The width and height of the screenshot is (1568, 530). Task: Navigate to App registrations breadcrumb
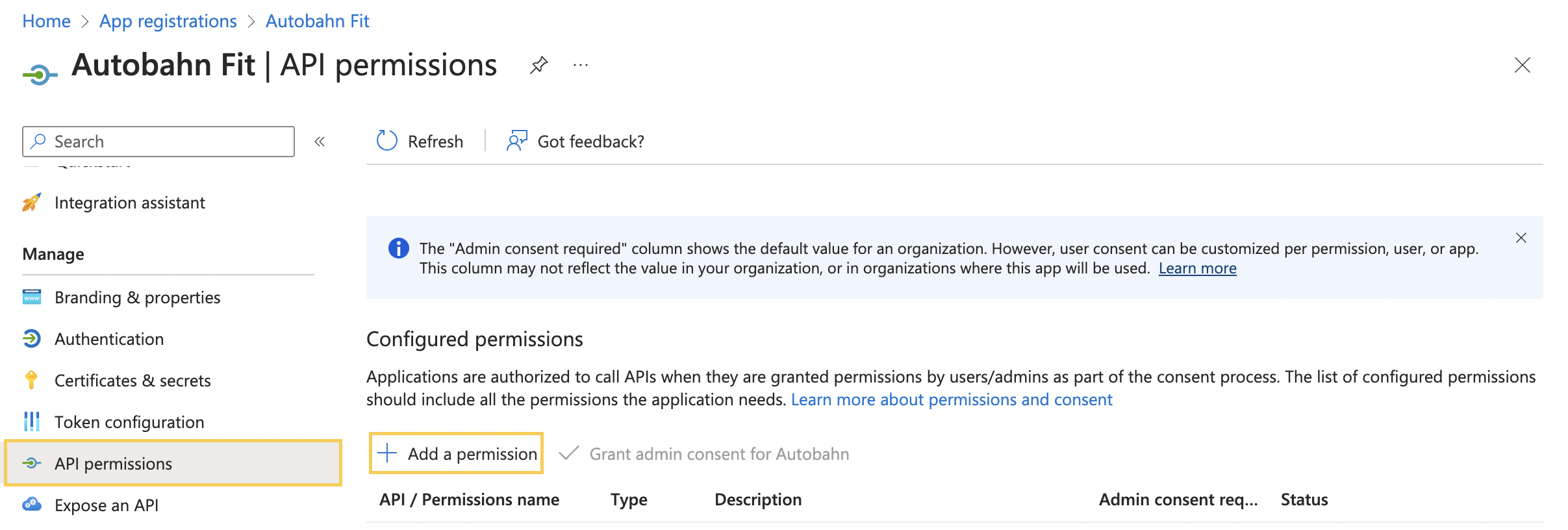coord(168,21)
